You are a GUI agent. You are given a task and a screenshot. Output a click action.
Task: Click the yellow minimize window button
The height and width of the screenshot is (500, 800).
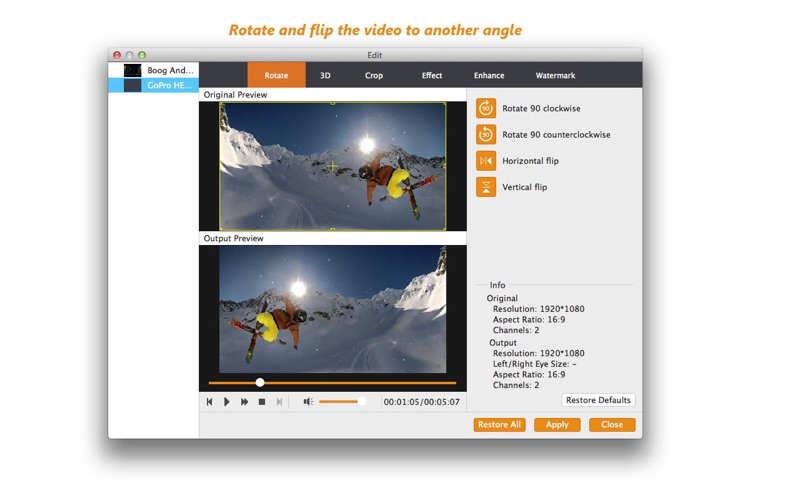click(x=130, y=55)
